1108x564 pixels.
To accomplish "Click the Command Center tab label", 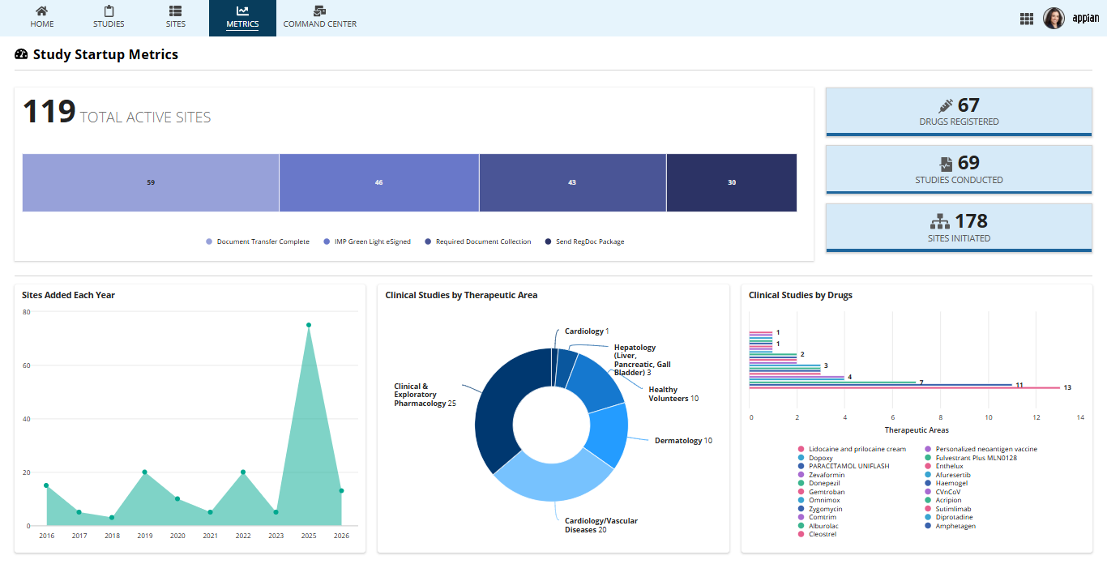I will [x=319, y=24].
